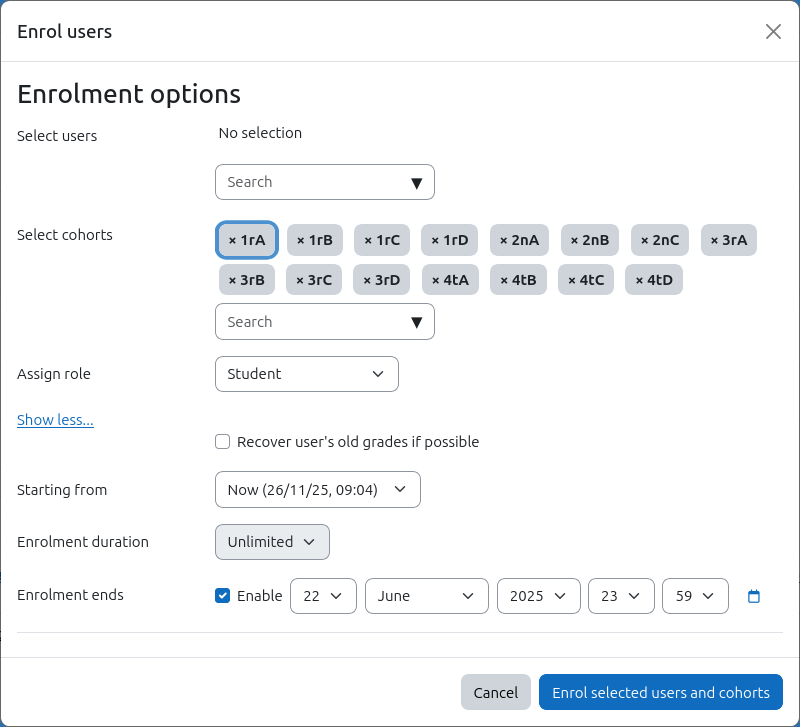Disable the Enrolment ends Enable checkbox
Screen dimensions: 800x727
coord(223,596)
